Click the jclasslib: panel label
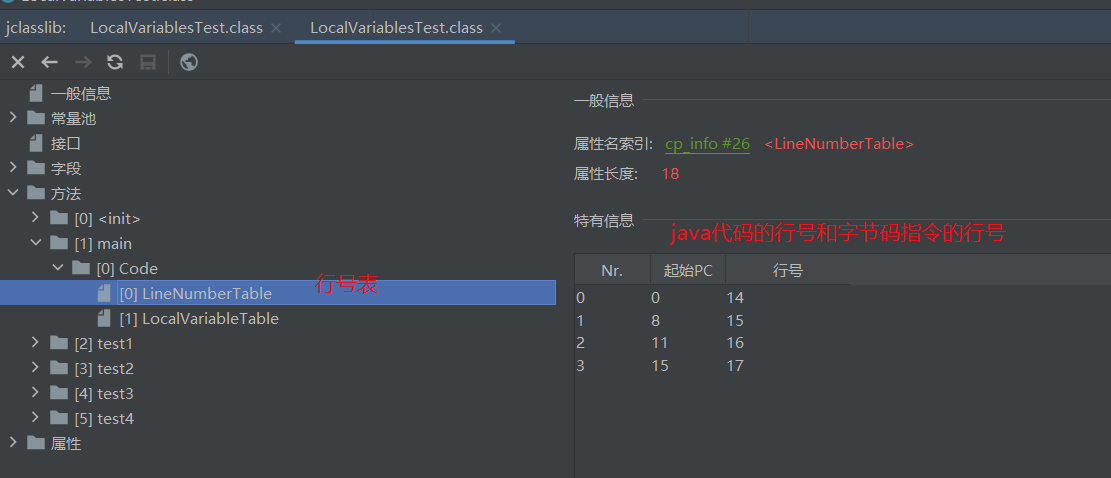 pyautogui.click(x=36, y=28)
